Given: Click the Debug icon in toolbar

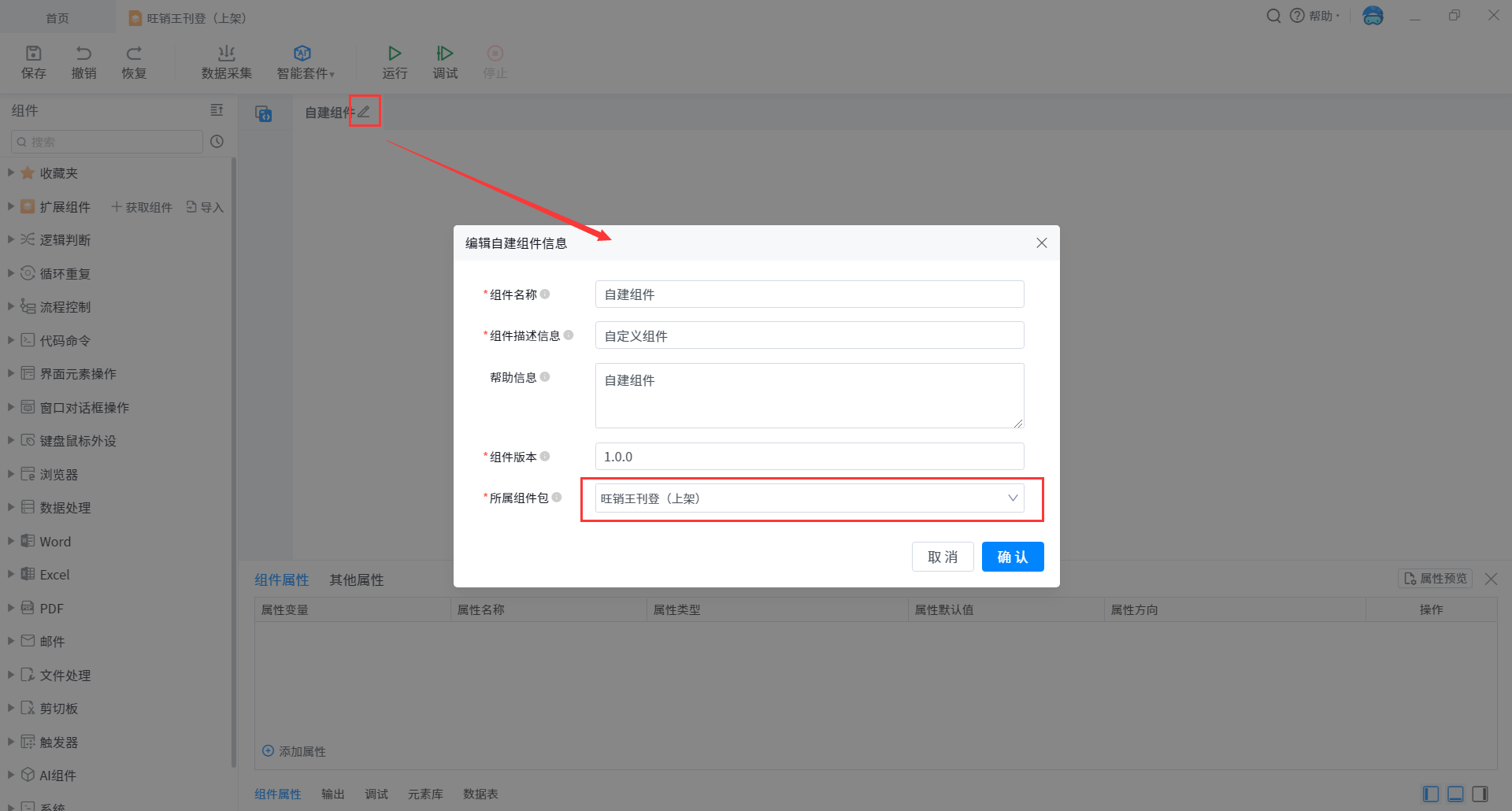Looking at the screenshot, I should coord(445,54).
